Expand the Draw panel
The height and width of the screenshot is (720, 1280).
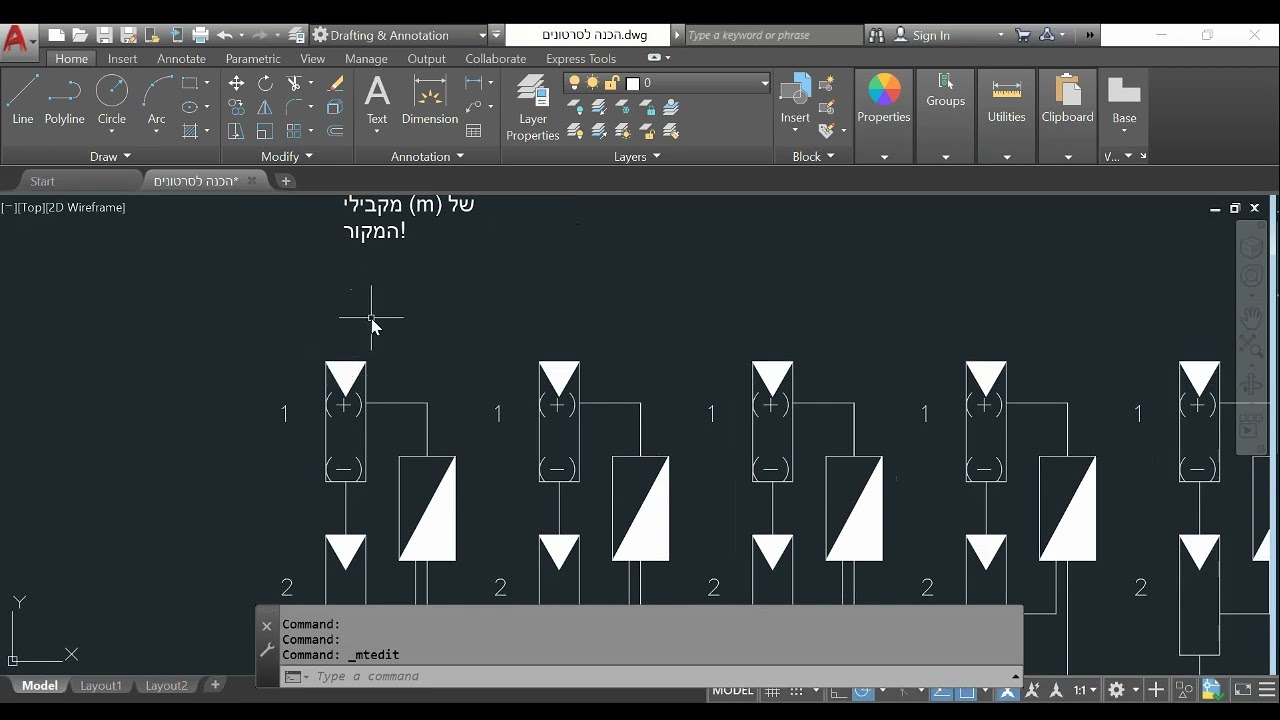click(110, 156)
